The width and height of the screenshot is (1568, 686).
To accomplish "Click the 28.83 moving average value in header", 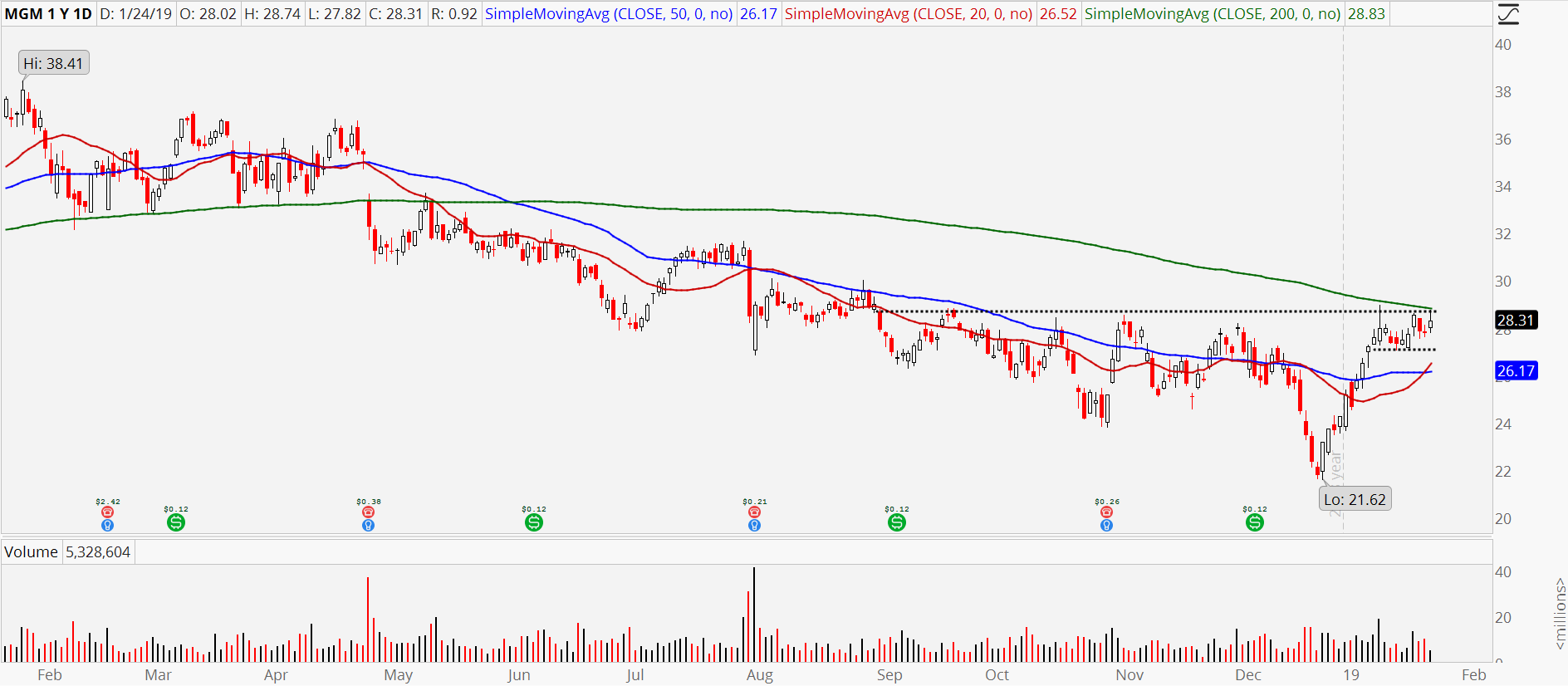I will 1366,14.
